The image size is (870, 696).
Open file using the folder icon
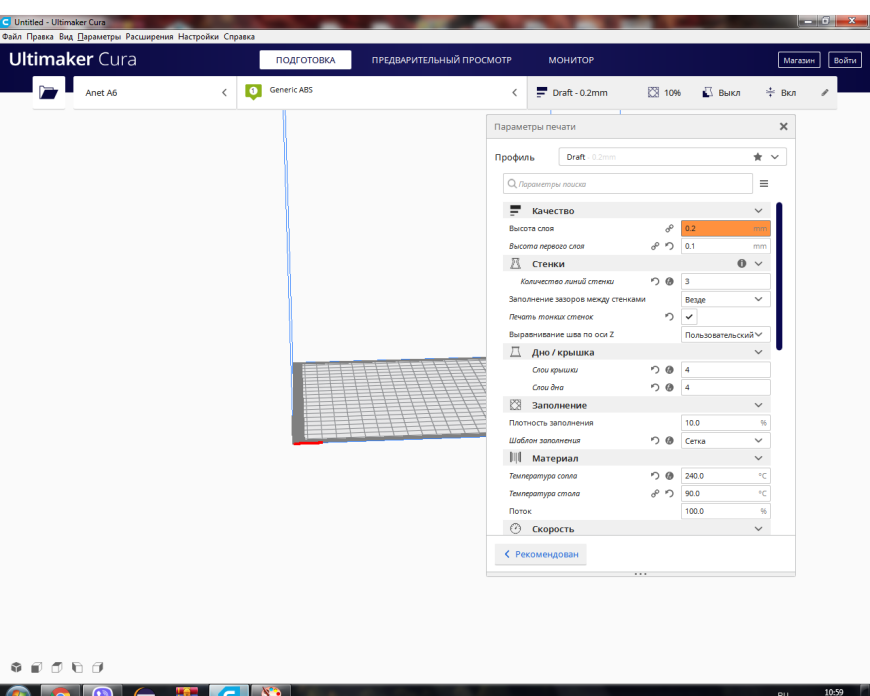pyautogui.click(x=48, y=92)
